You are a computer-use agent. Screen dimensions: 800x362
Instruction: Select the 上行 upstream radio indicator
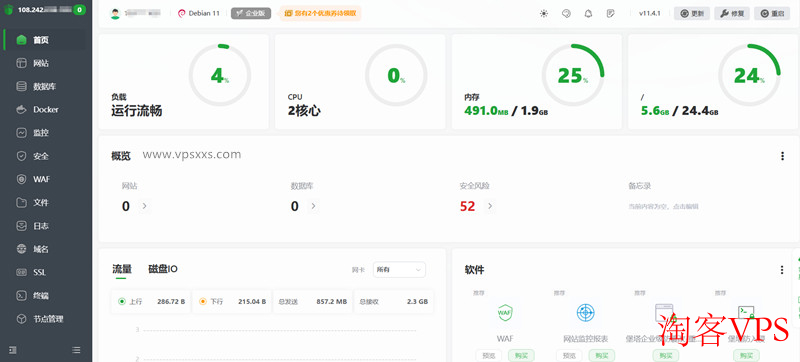click(x=121, y=301)
